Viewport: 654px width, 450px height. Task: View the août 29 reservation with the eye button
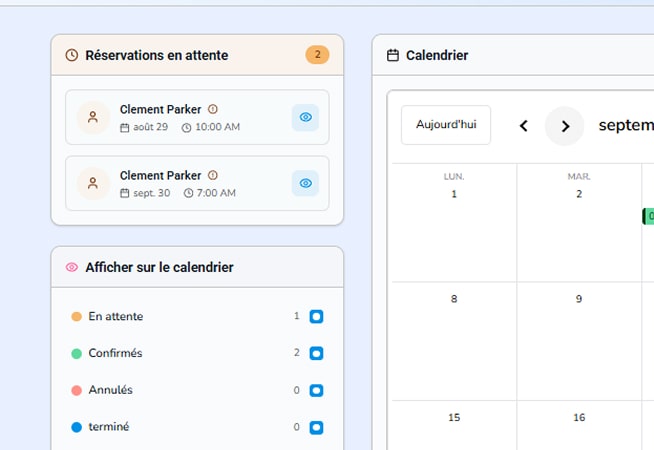[x=305, y=117]
